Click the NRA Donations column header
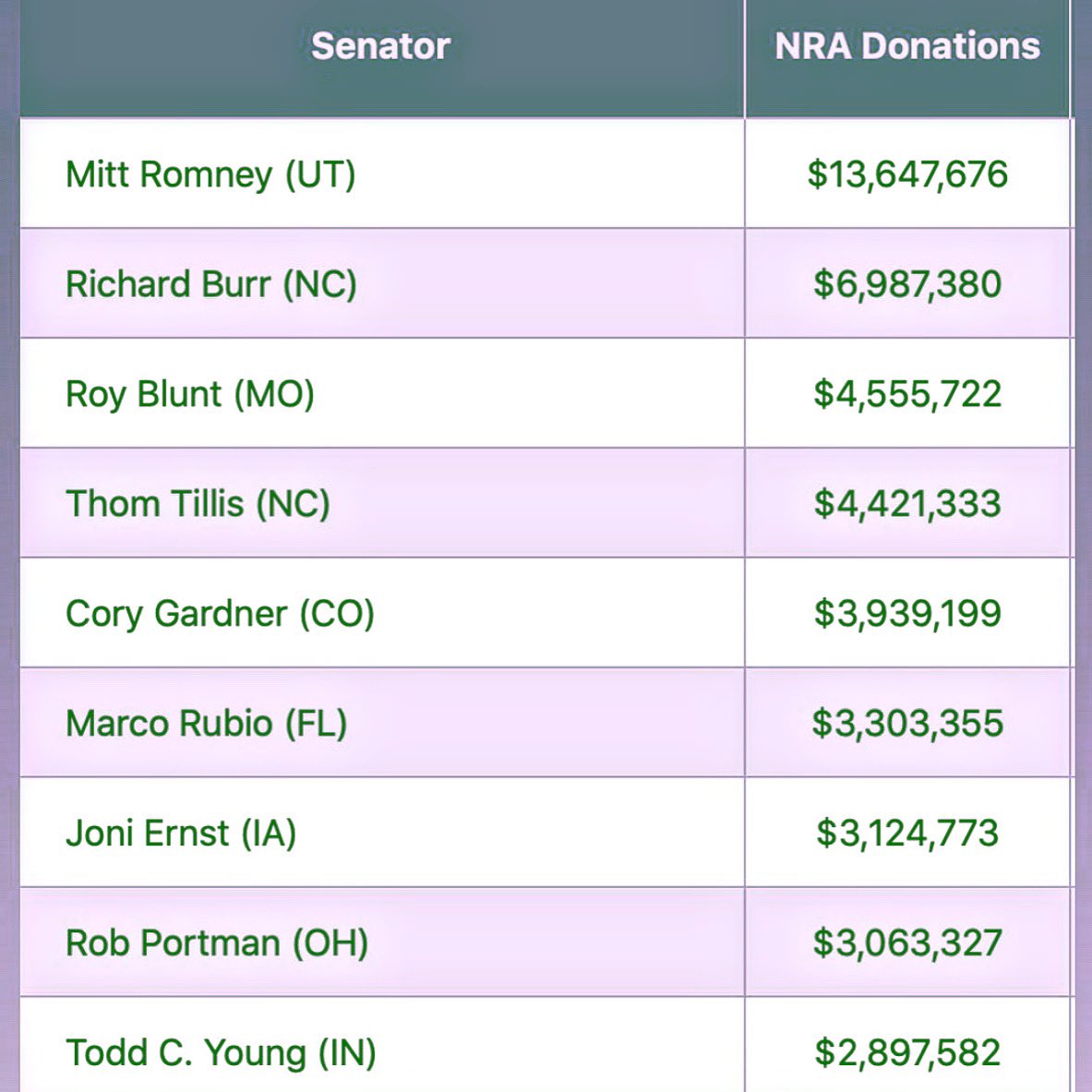Viewport: 1092px width, 1092px height. coord(907,46)
